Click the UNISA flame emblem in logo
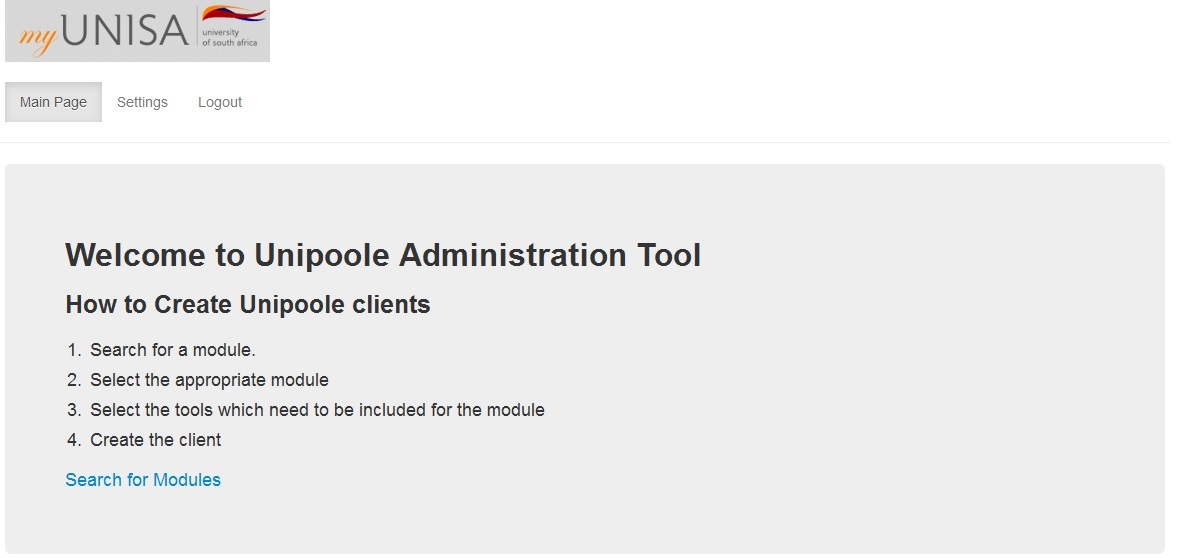Screen dimensions: 1183x558 (x=234, y=14)
